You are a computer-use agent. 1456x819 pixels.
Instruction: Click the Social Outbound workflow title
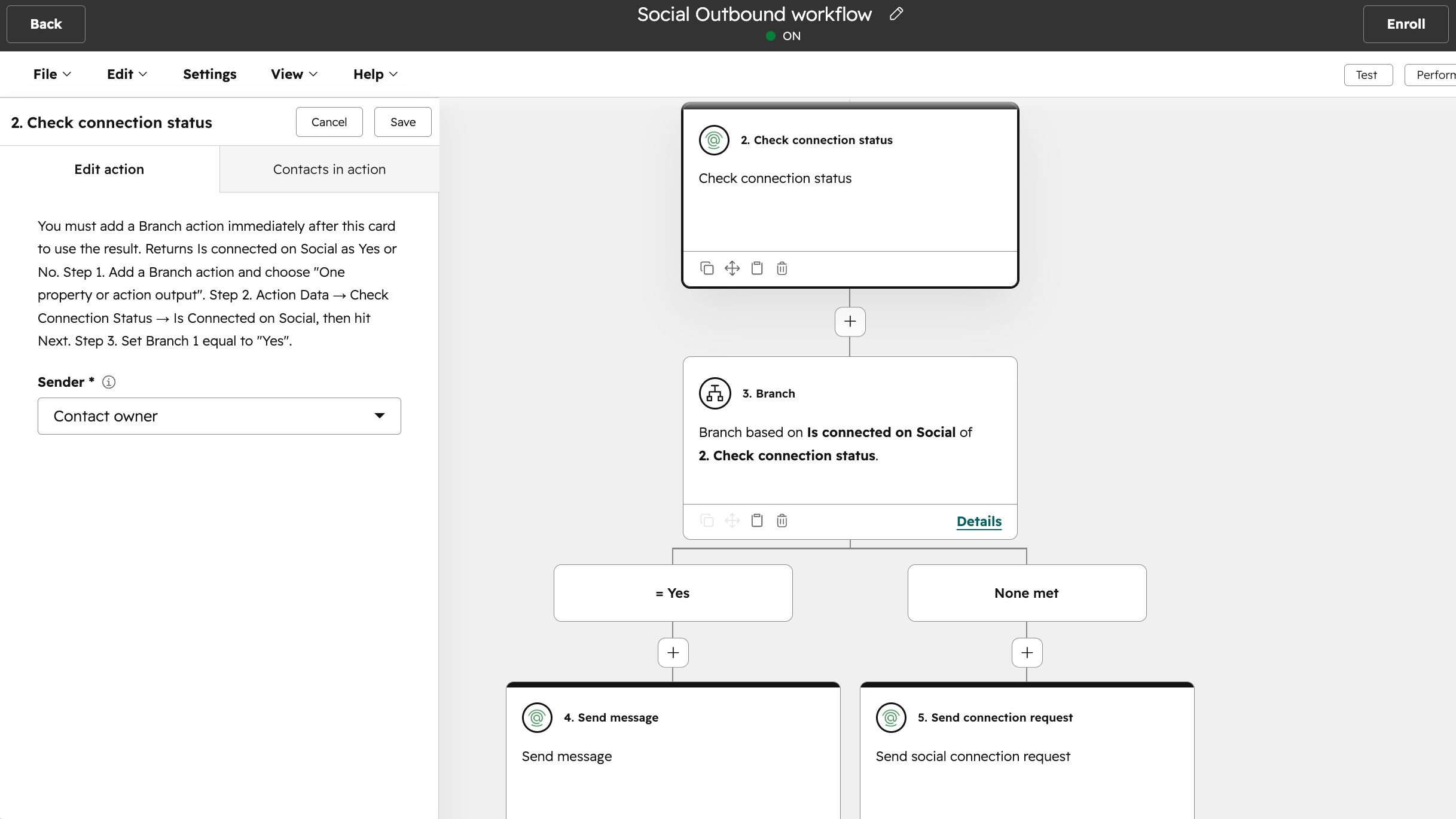pyautogui.click(x=755, y=14)
